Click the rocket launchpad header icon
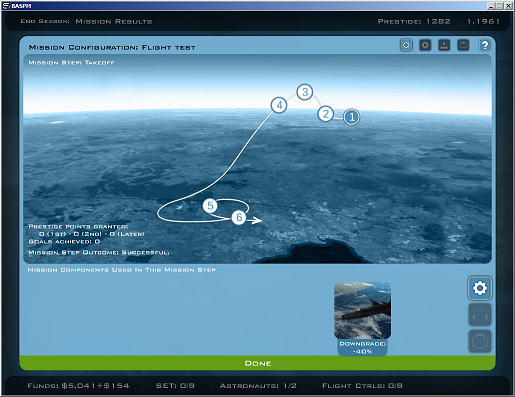515x397 pixels. pos(444,45)
